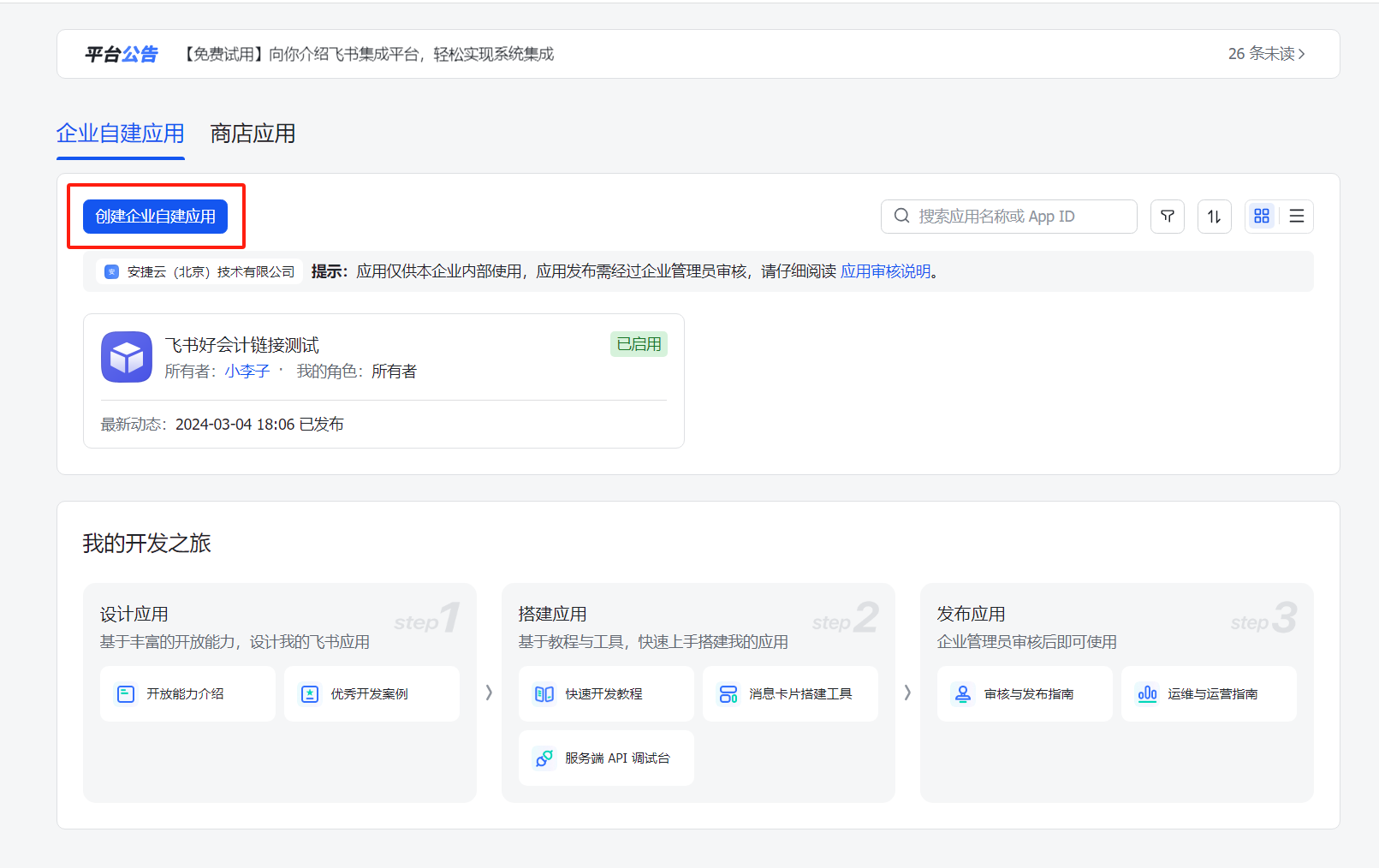Image resolution: width=1379 pixels, height=868 pixels.
Task: Click the 开放能力介绍 icon
Action: [x=126, y=693]
